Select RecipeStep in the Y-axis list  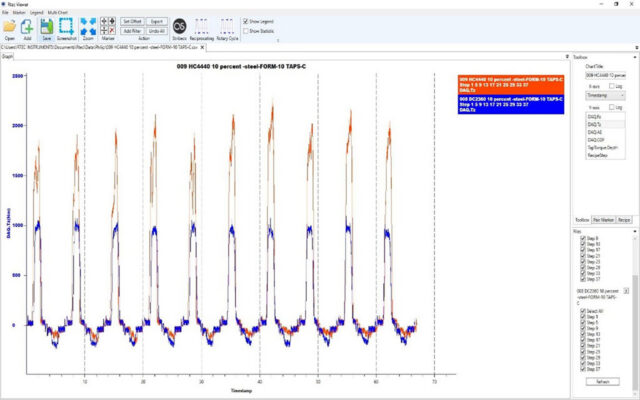[605, 156]
